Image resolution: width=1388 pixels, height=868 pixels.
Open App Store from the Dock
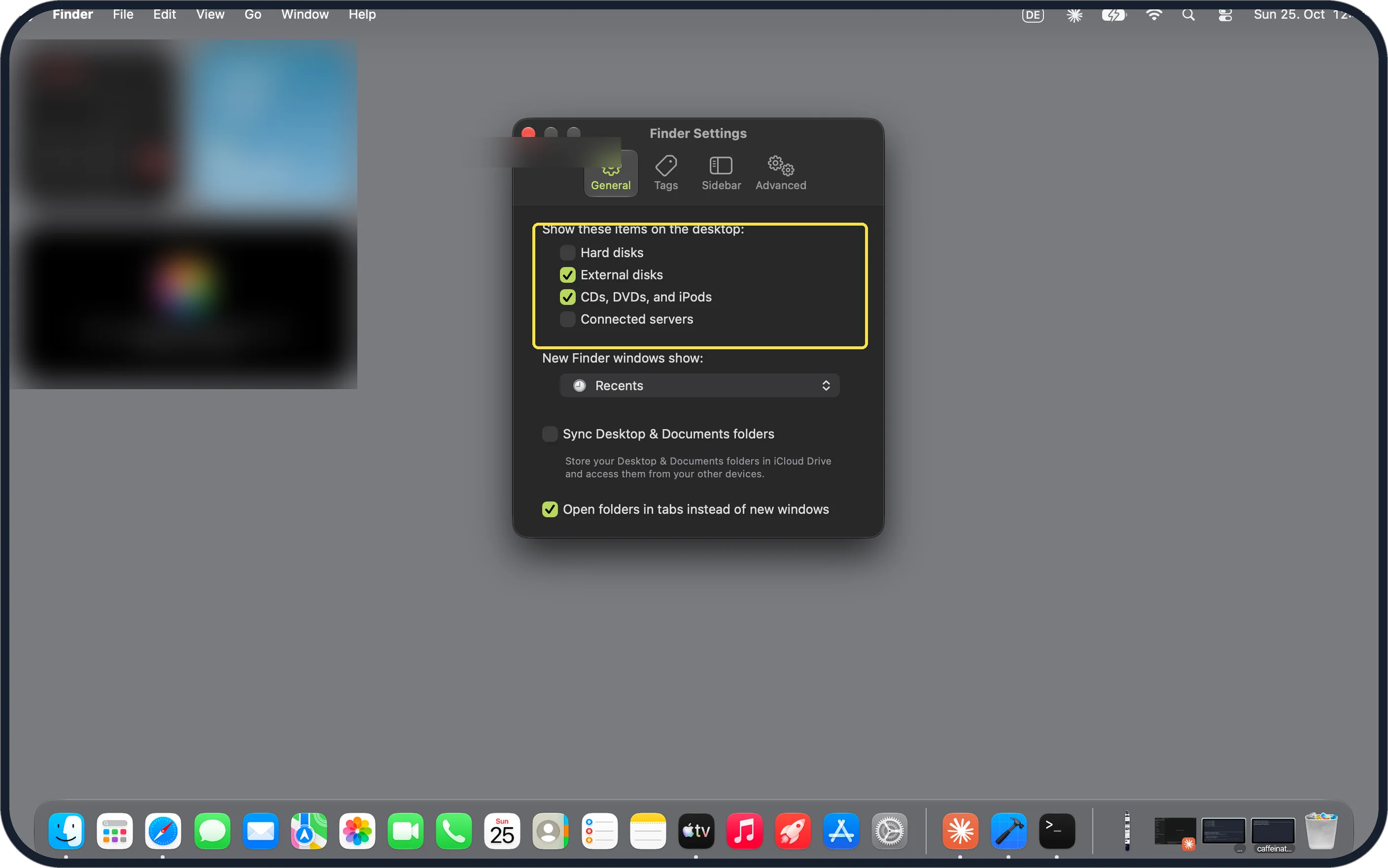pyautogui.click(x=841, y=831)
